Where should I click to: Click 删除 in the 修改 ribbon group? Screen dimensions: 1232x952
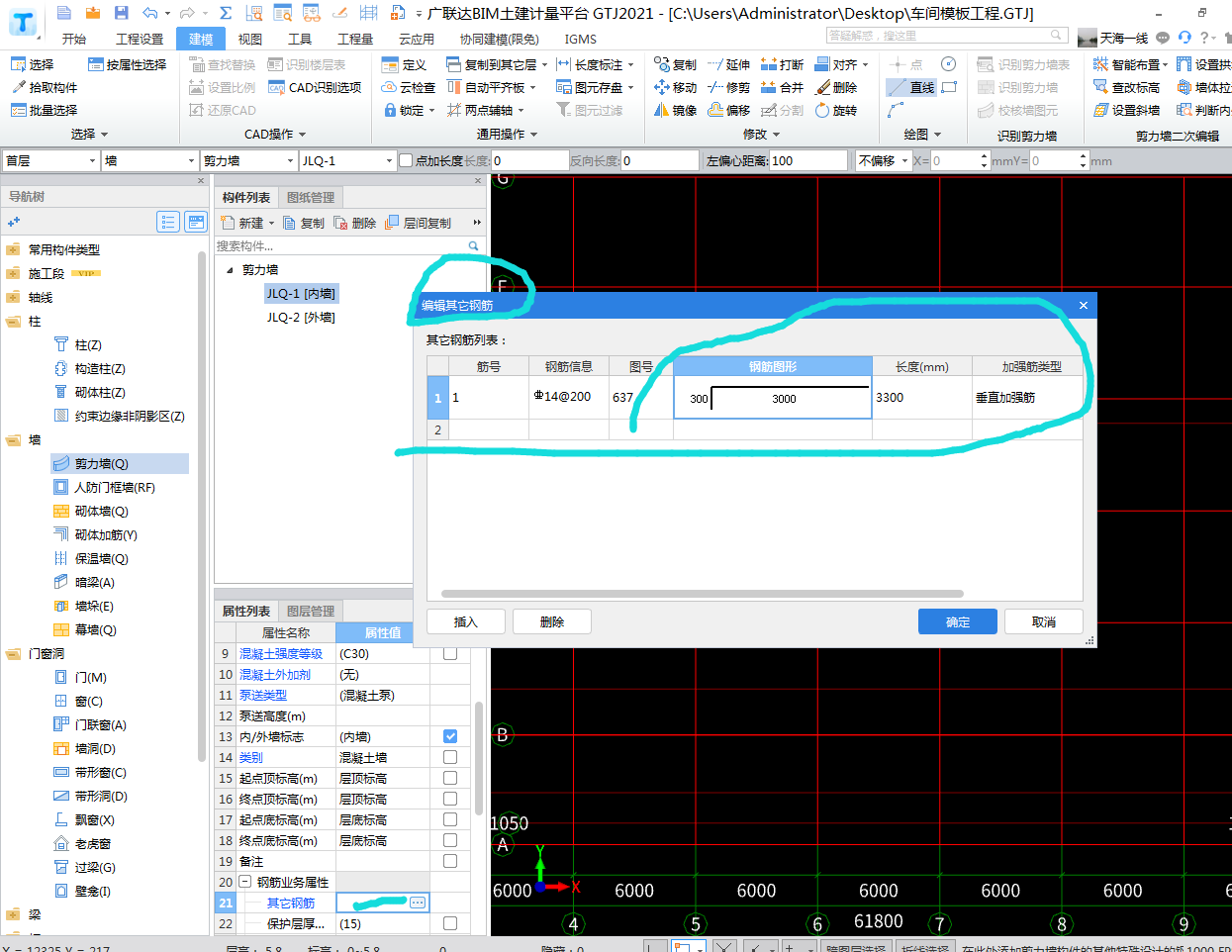tap(835, 87)
